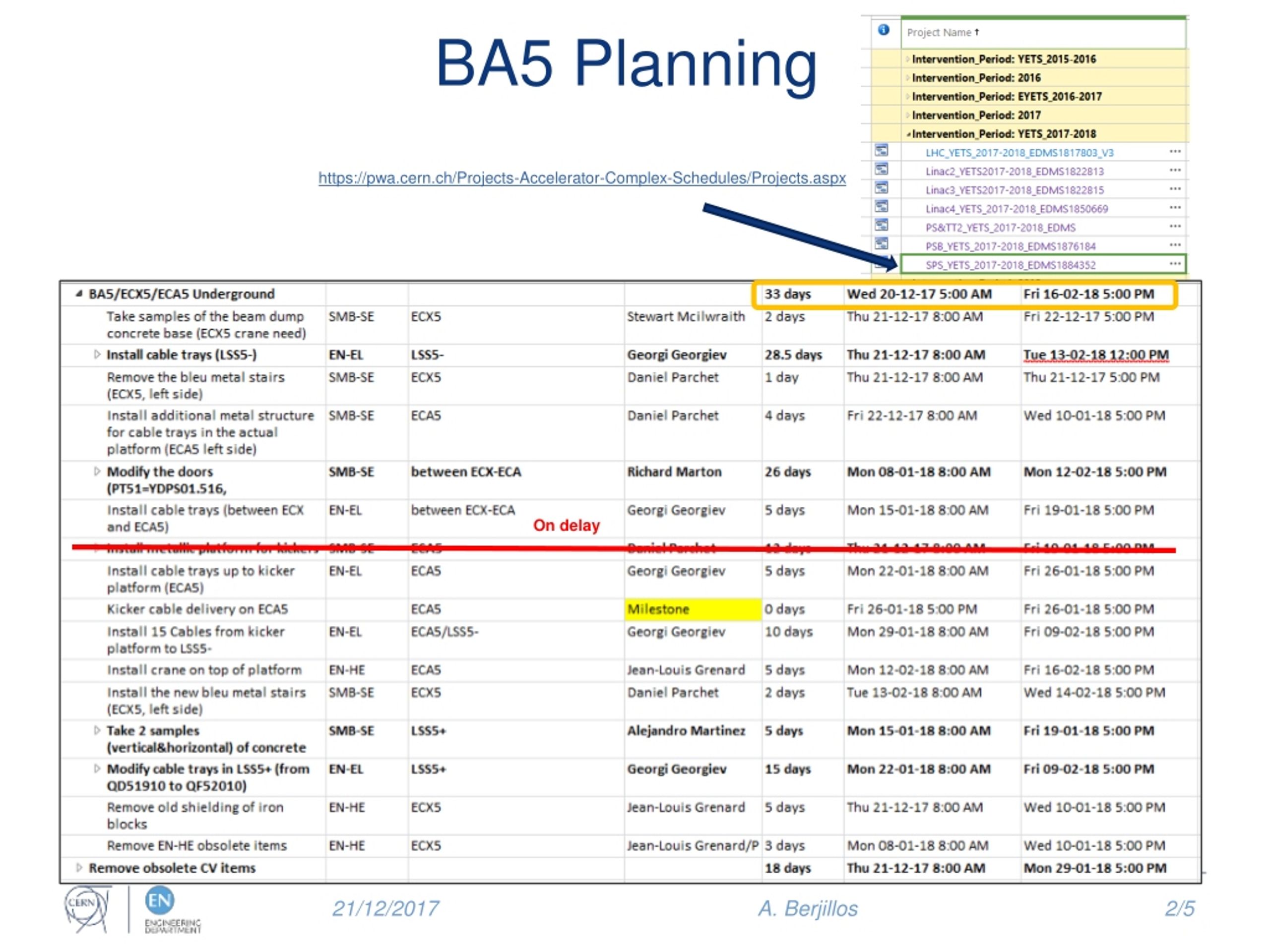The image size is (1270, 952).
Task: Open ellipsis menu for Linac2_YETS row
Action: click(1175, 170)
